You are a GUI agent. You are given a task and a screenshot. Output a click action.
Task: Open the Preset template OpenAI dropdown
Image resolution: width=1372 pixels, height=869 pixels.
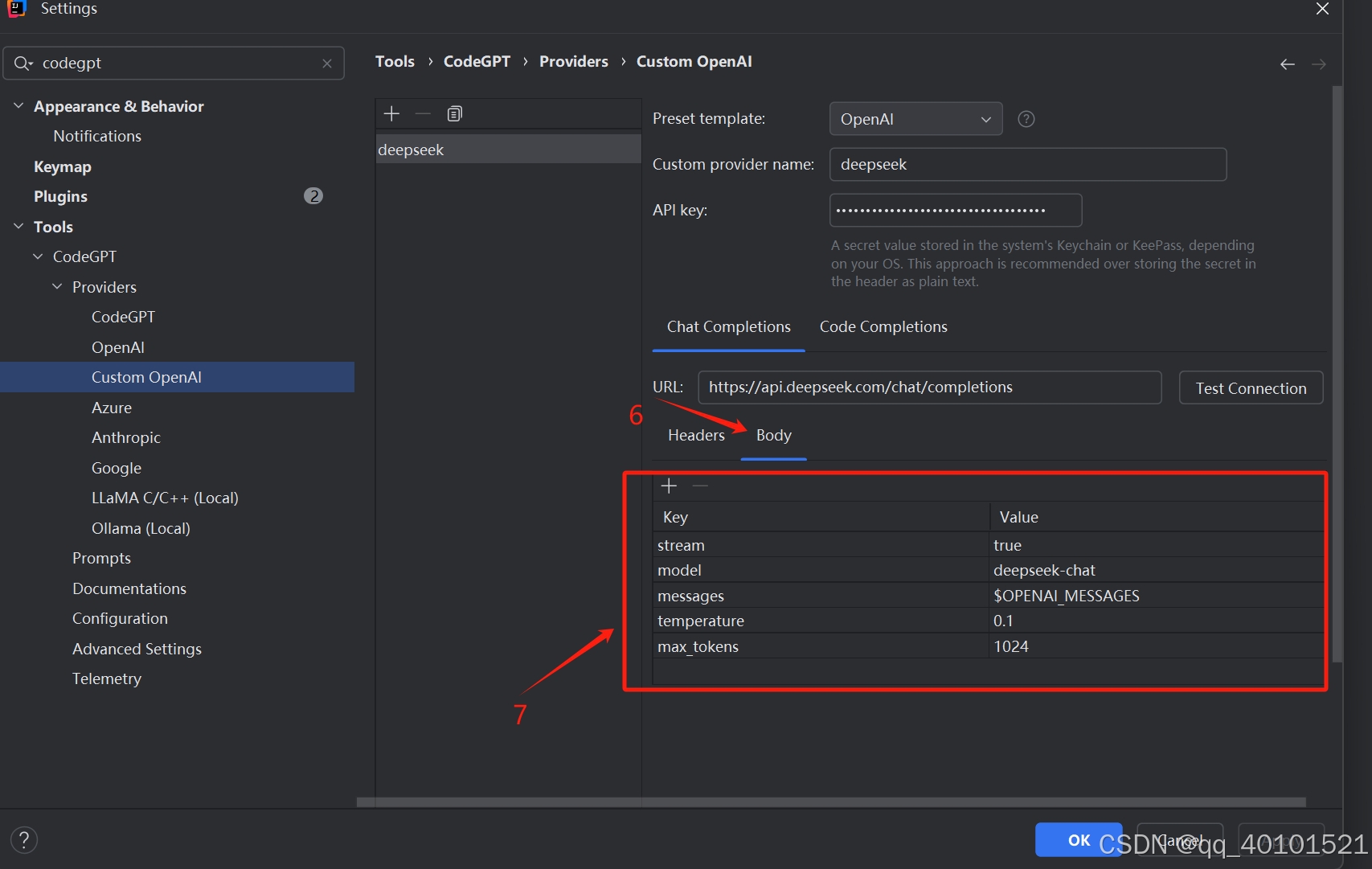coord(915,119)
